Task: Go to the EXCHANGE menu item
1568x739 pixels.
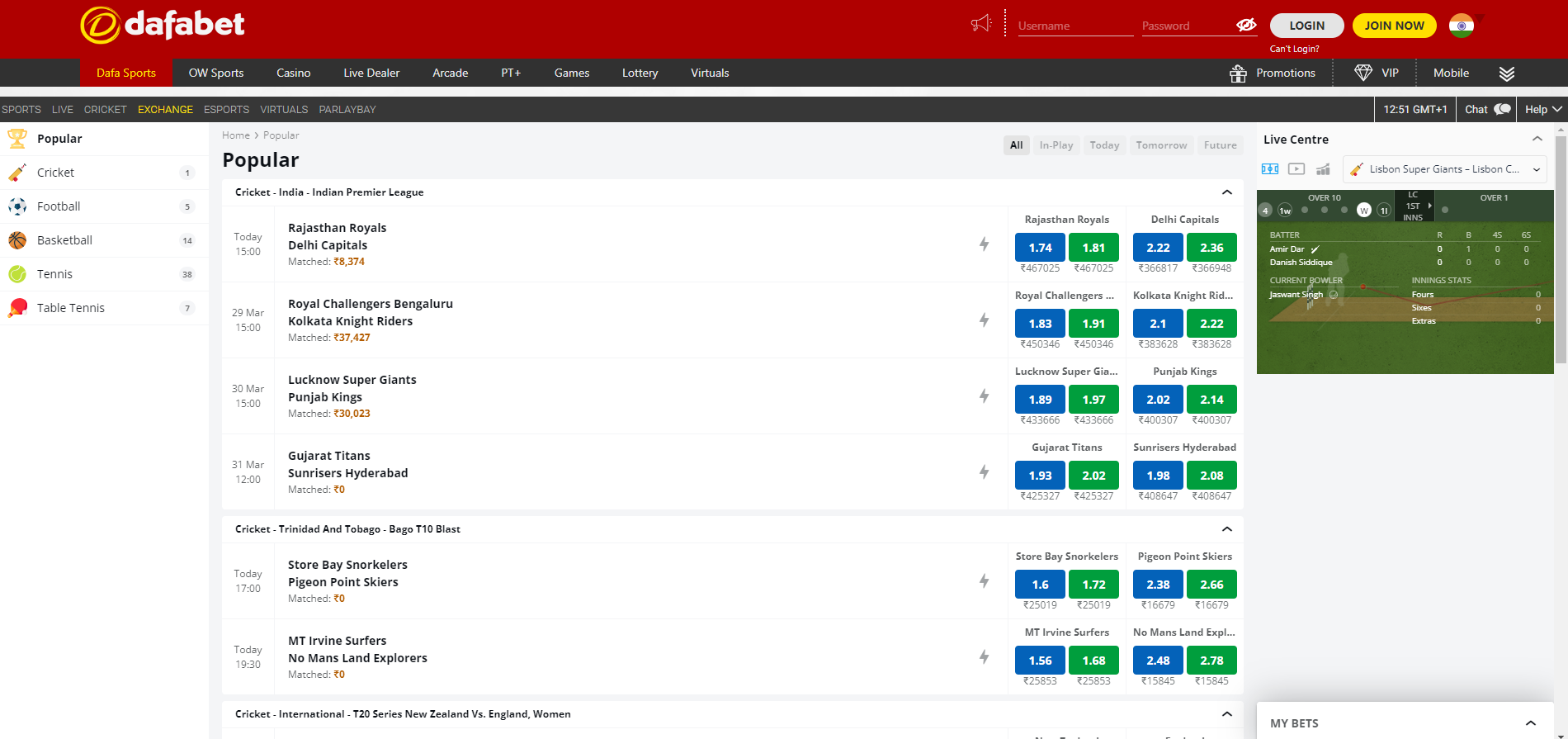Action: point(165,109)
